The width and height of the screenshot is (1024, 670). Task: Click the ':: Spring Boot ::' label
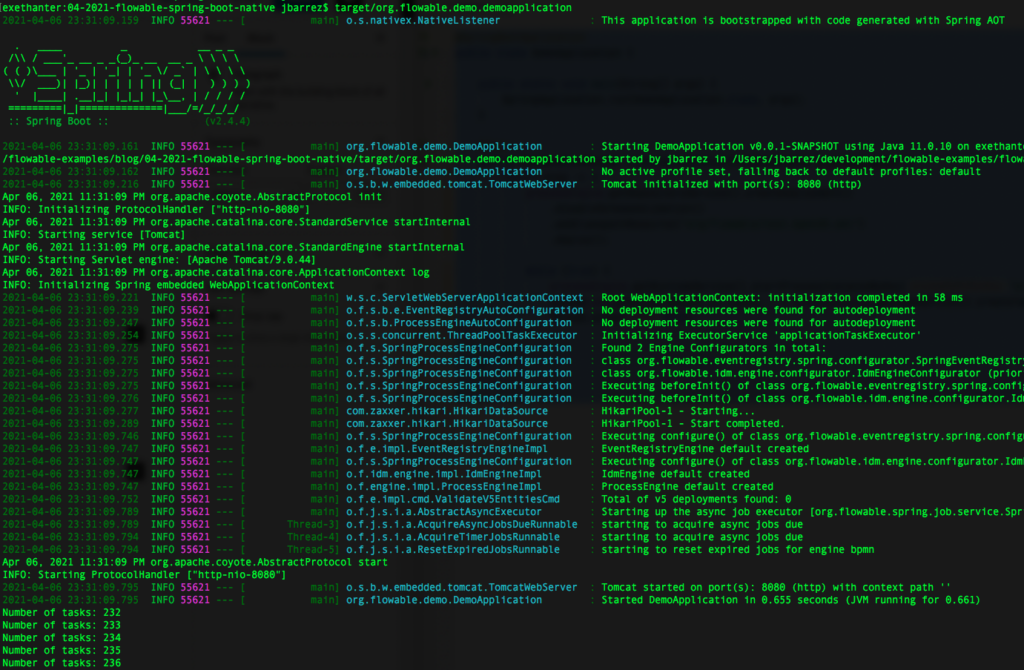(59, 121)
